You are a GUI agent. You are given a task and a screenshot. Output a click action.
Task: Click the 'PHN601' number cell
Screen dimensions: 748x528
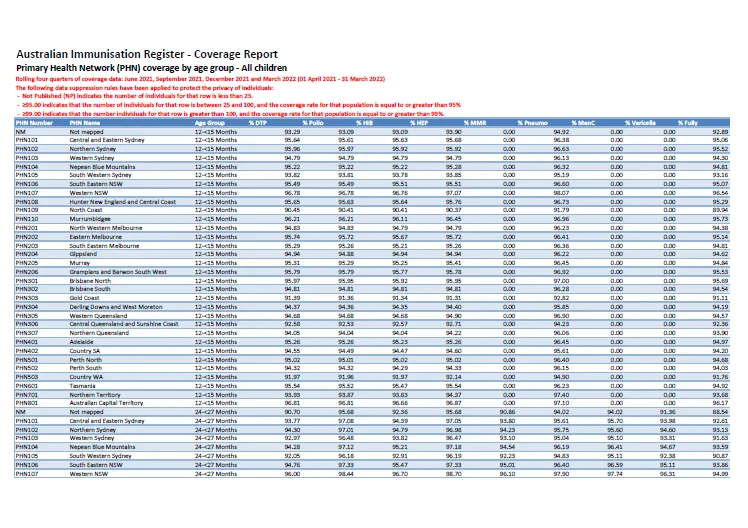(27, 386)
